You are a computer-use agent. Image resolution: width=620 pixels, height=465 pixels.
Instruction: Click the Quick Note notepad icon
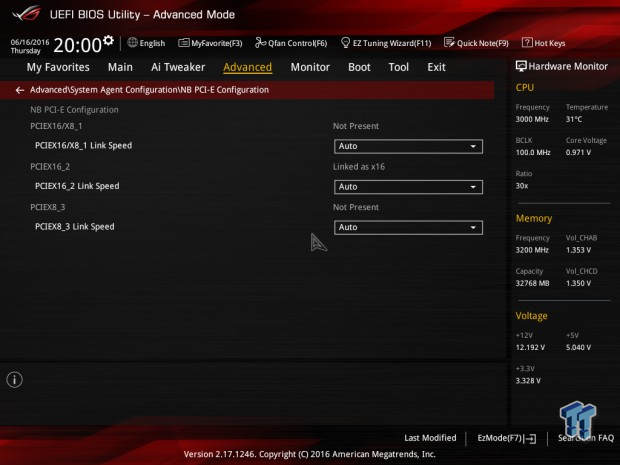pyautogui.click(x=449, y=42)
